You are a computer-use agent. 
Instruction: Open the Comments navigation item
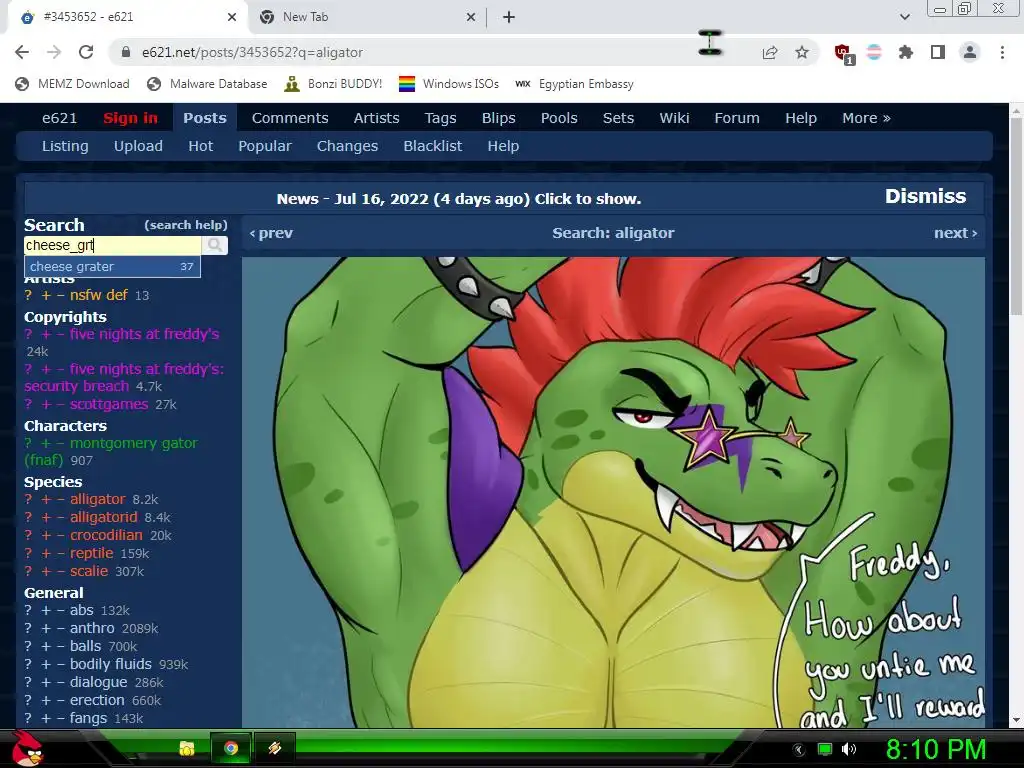(290, 118)
